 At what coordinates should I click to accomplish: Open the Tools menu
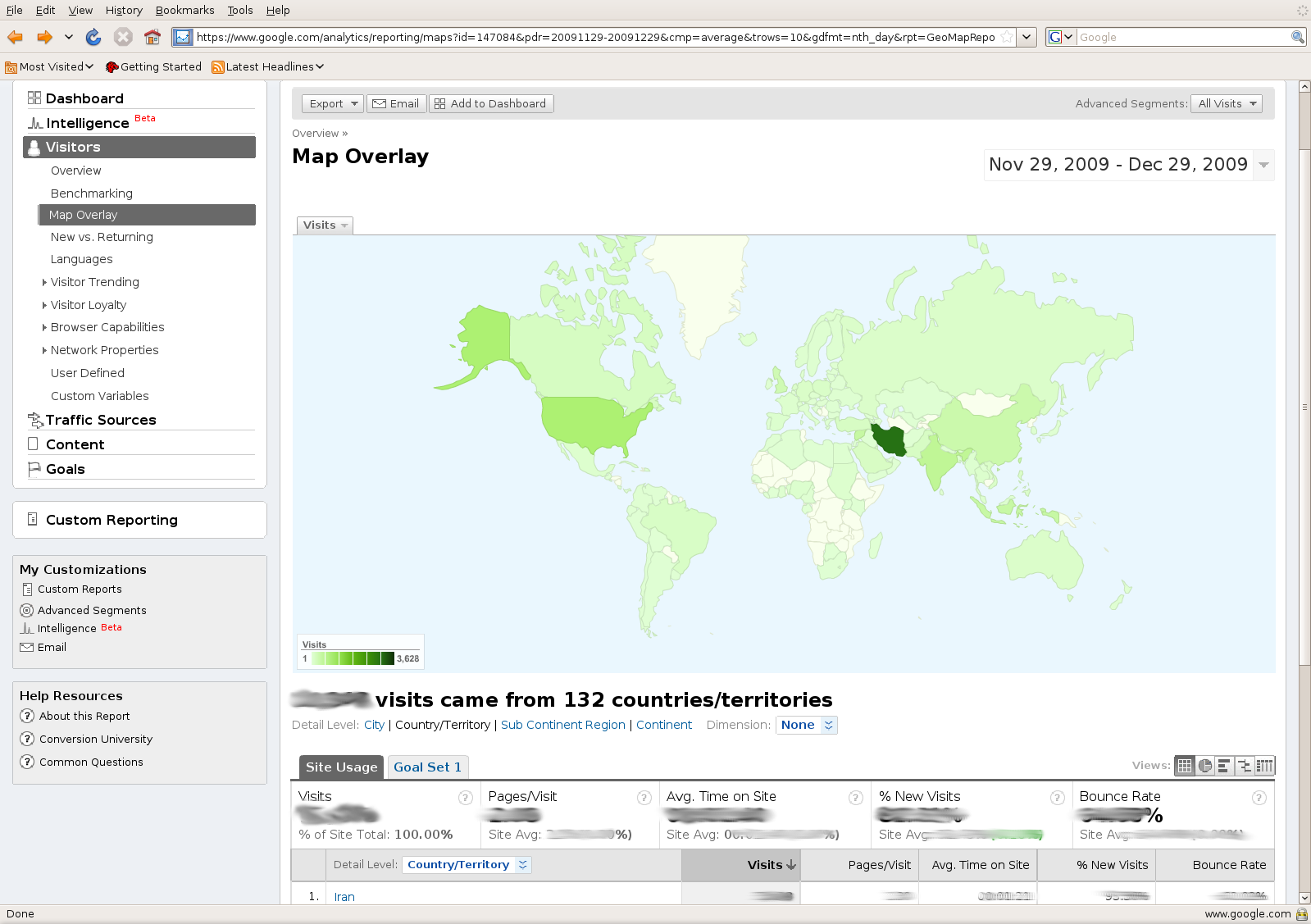point(240,10)
